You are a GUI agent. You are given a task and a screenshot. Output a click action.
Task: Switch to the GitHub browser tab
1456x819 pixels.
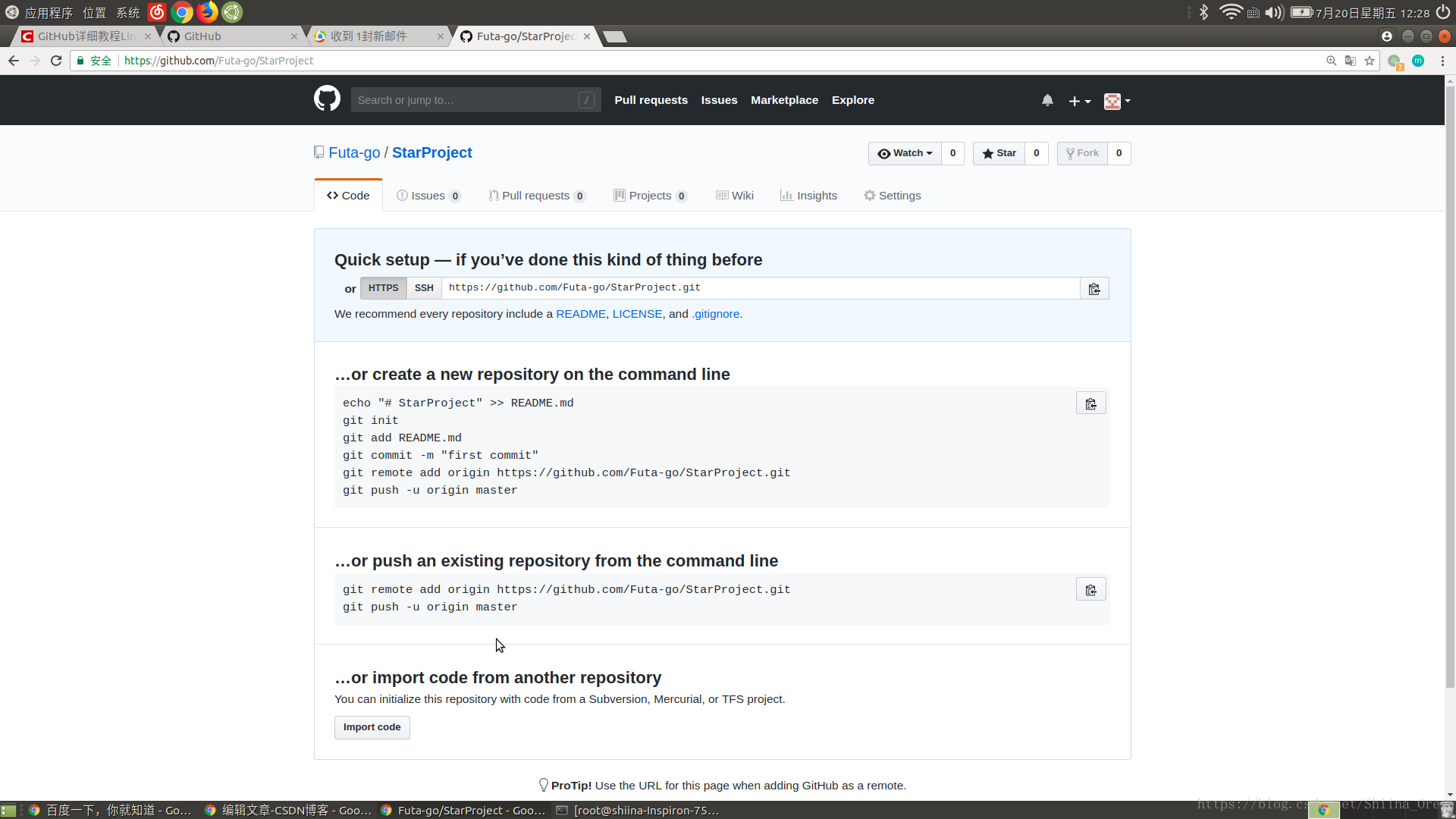231,36
